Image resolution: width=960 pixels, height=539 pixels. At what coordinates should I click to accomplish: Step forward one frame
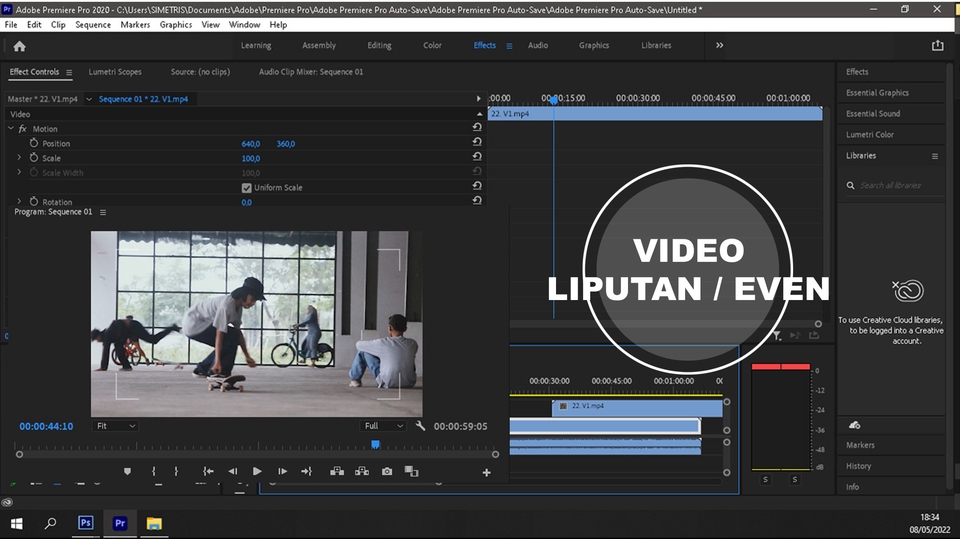pos(282,472)
